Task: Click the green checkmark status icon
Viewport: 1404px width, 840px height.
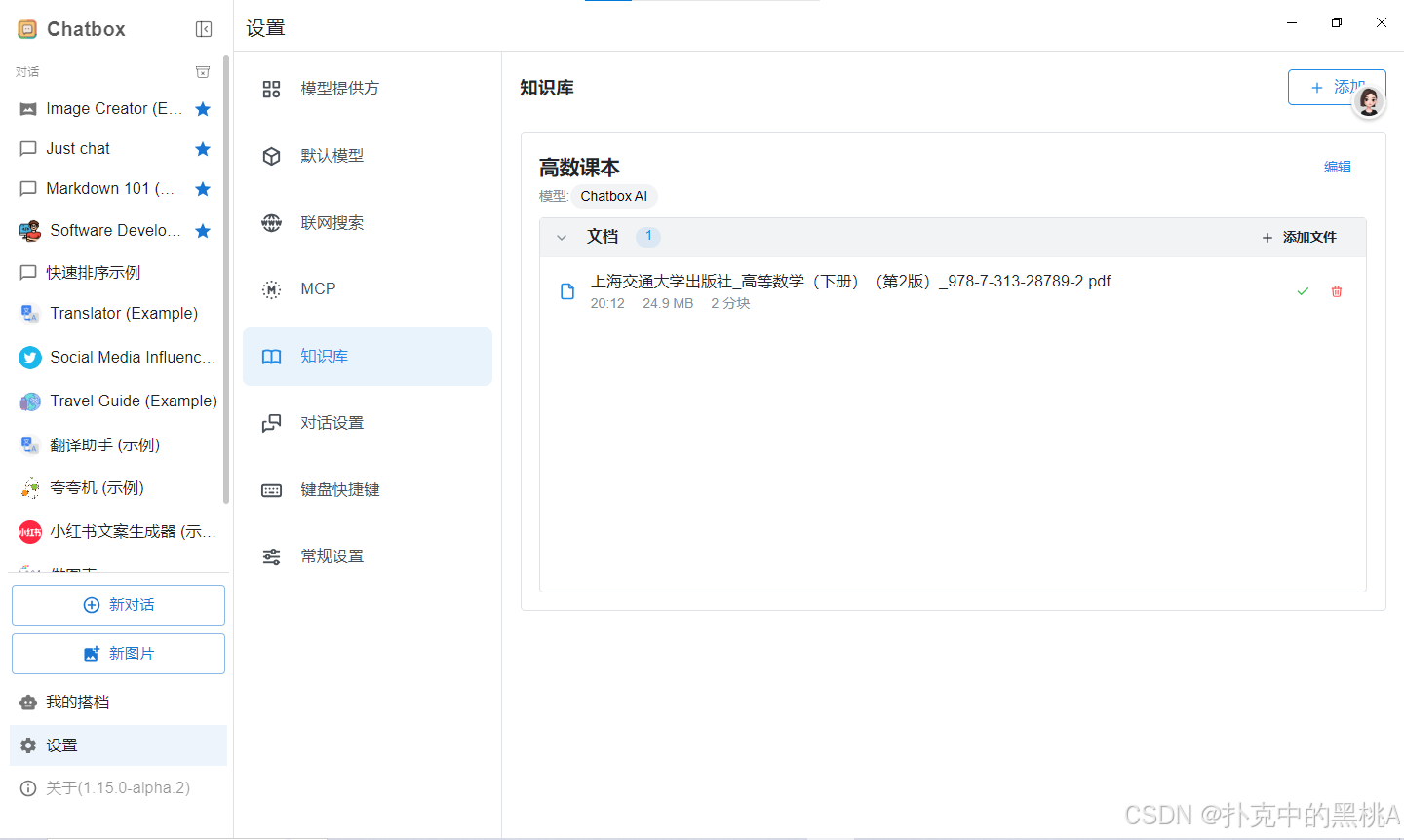Action: 1303,291
